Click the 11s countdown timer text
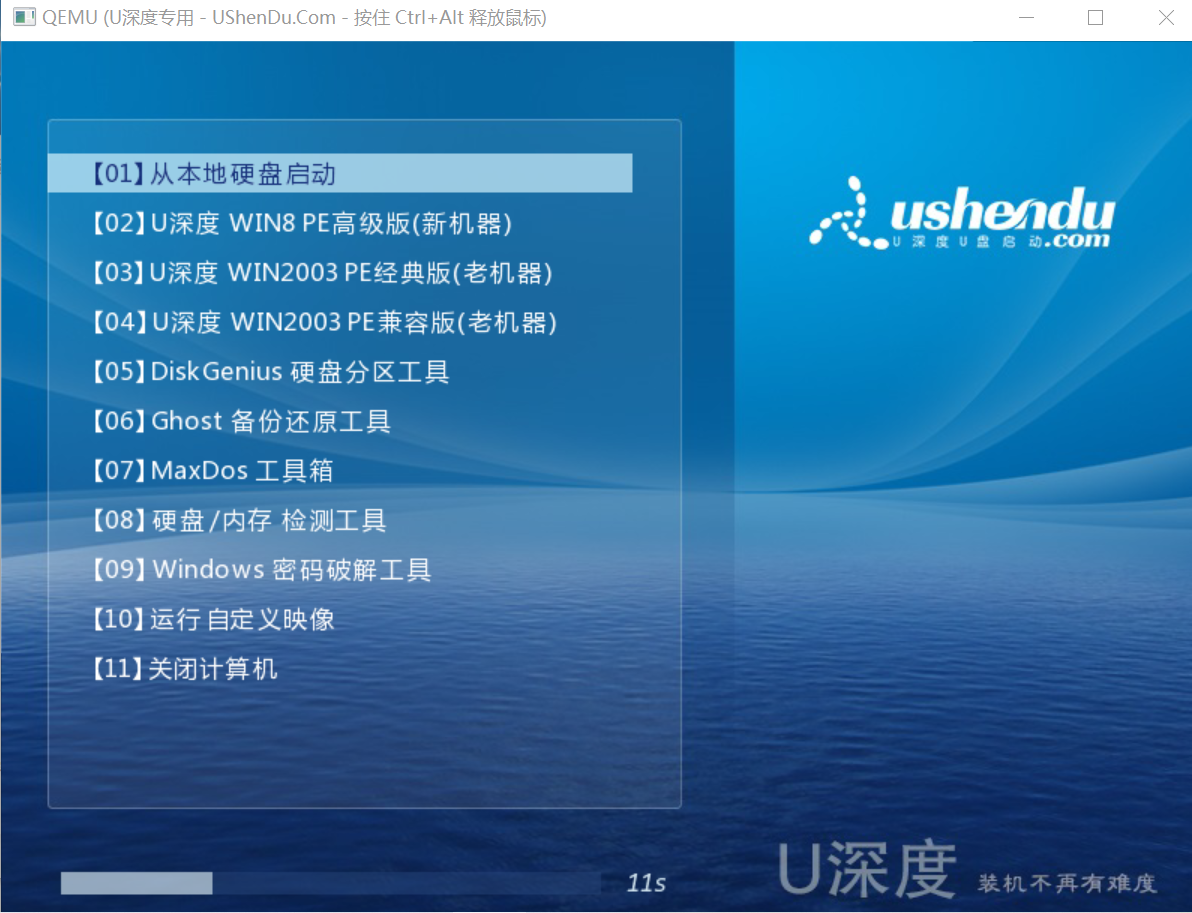 coord(646,883)
